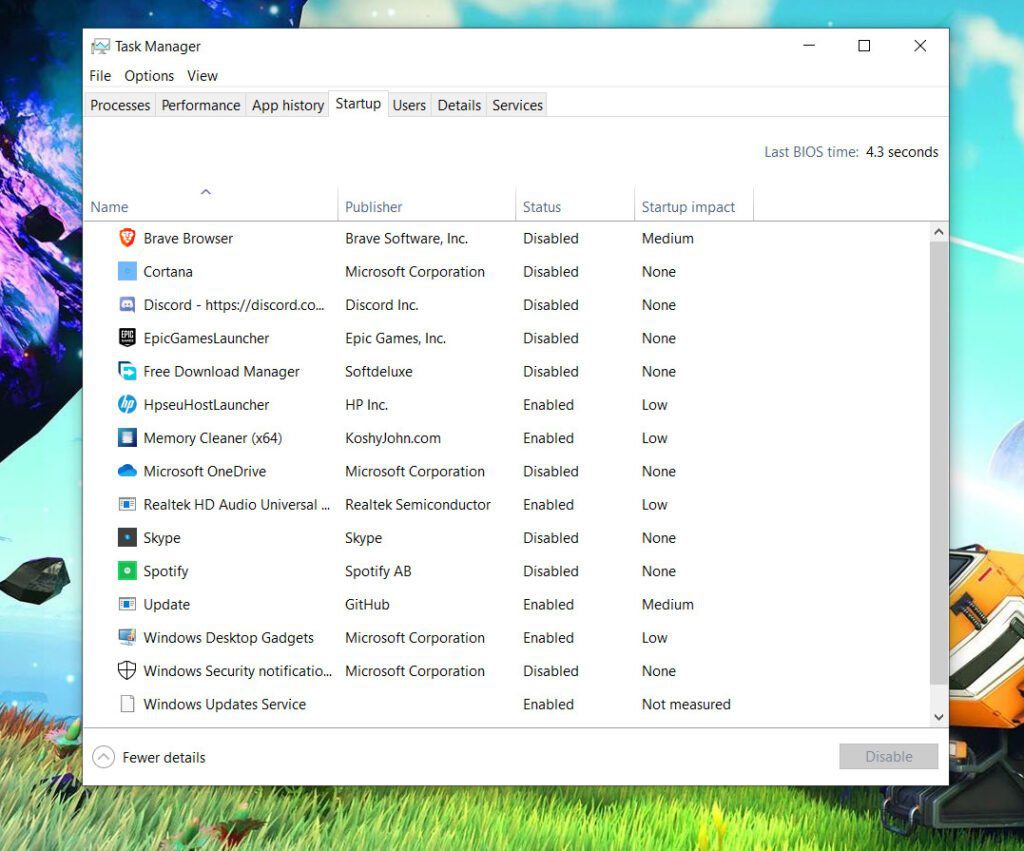Click the Task Manager title bar icon
Screen dimensions: 1024x851
[x=101, y=46]
